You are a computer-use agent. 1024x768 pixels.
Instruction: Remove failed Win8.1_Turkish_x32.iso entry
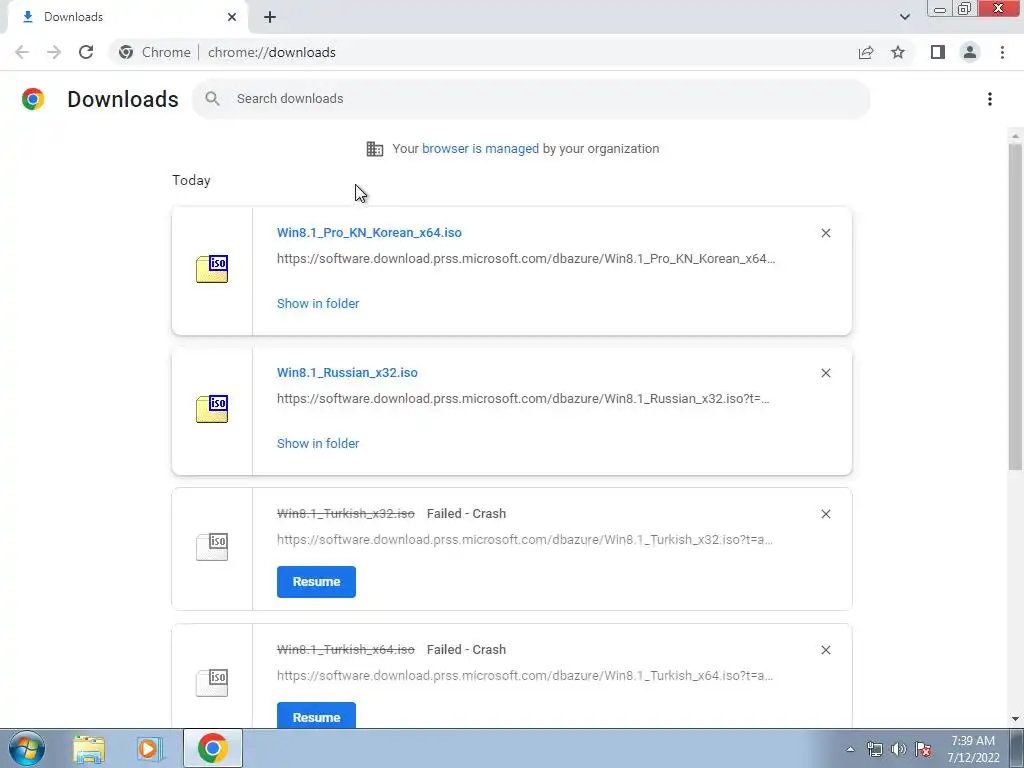coord(825,514)
